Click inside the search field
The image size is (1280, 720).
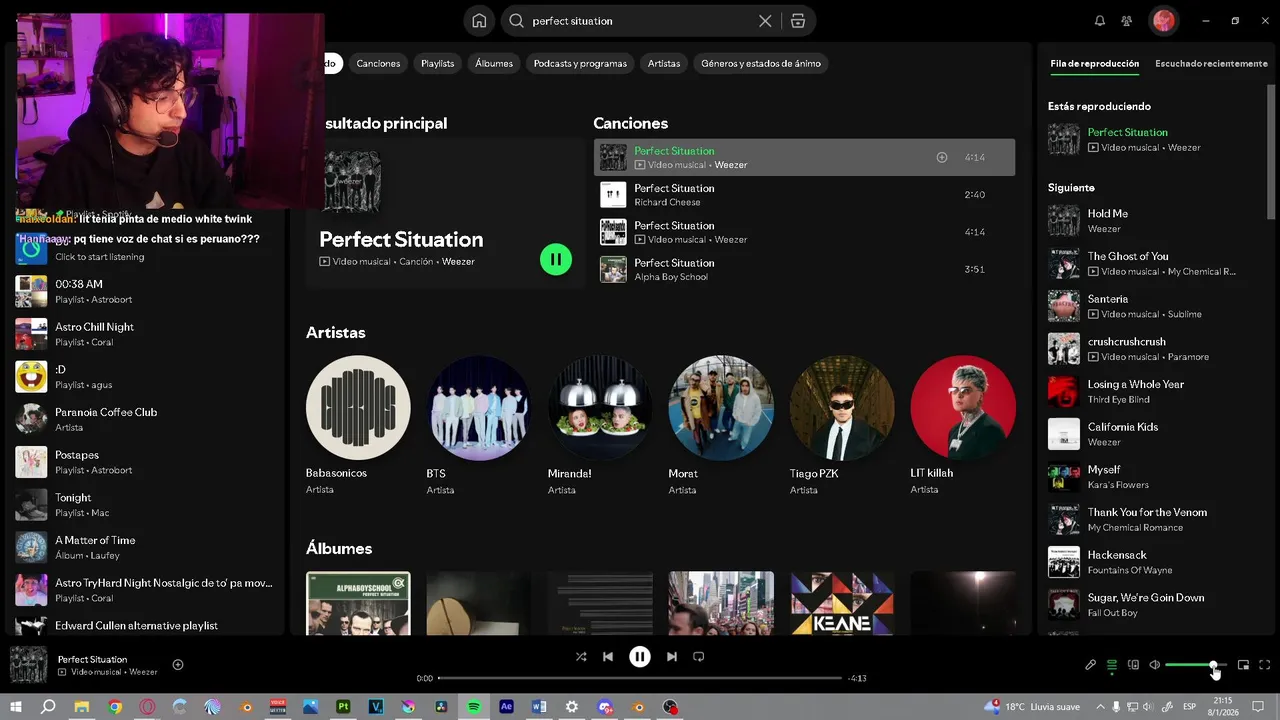point(640,21)
